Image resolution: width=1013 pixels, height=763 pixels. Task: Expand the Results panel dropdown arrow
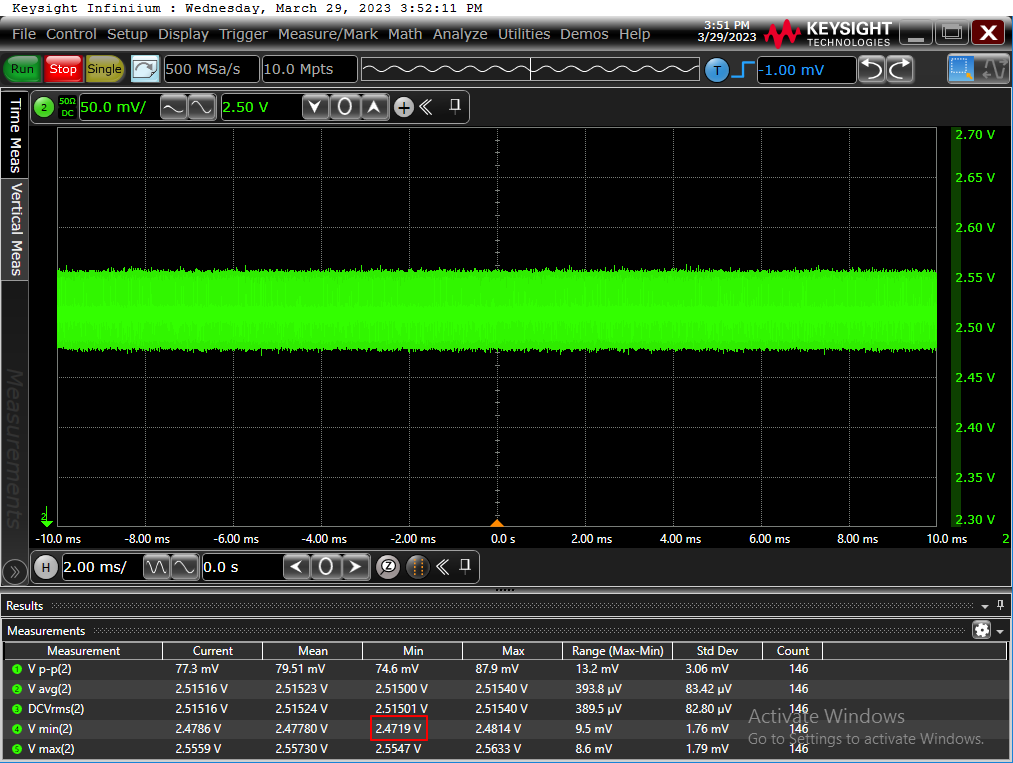click(x=985, y=606)
